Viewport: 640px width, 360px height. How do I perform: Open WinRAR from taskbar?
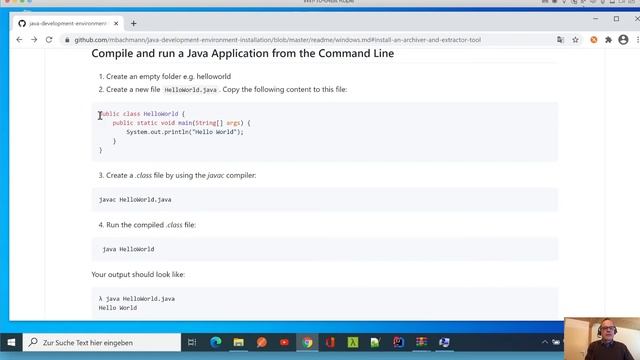point(421,342)
